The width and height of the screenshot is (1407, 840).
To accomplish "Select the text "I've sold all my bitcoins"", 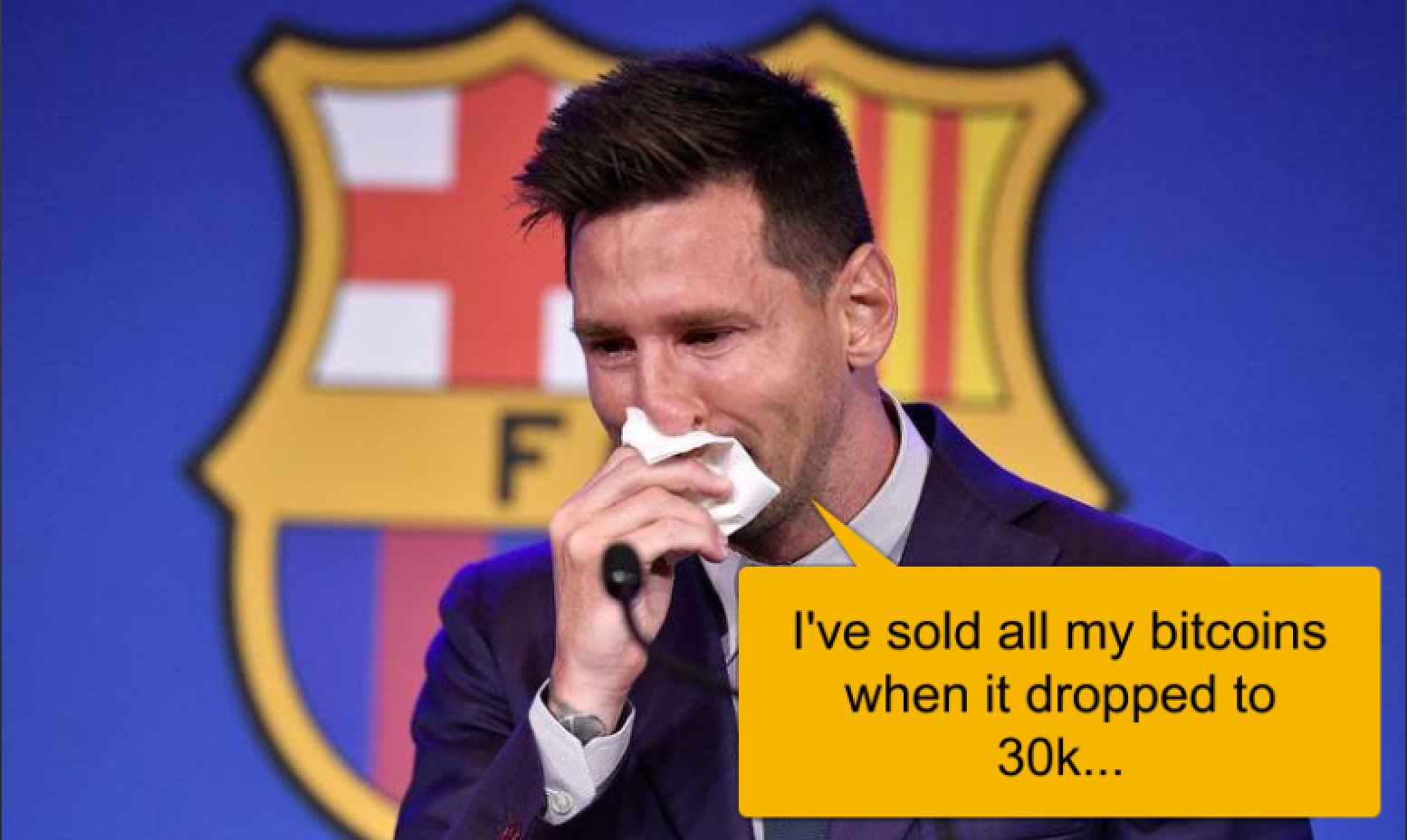I will [x=1059, y=631].
